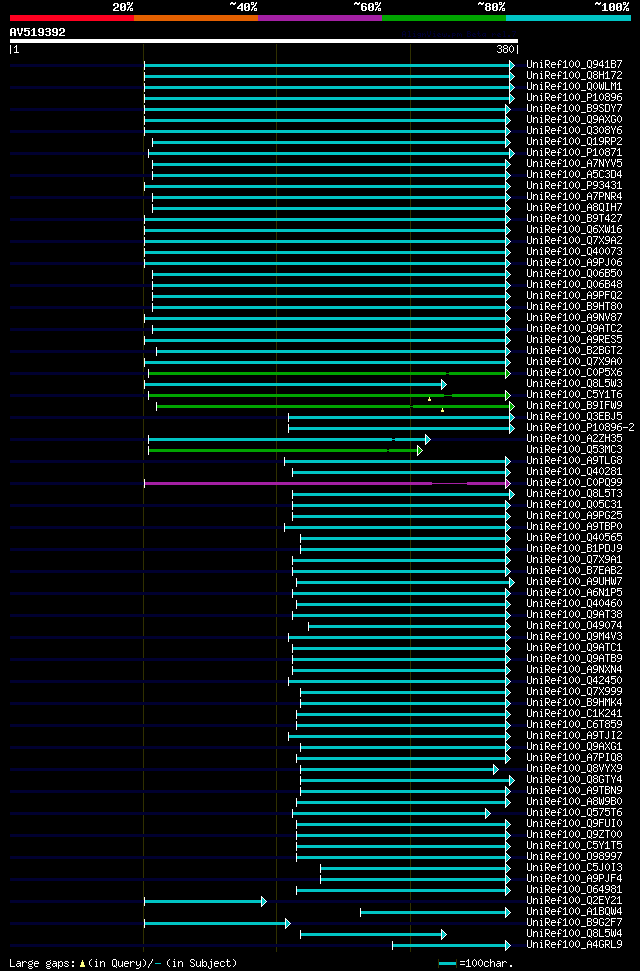Select the UniRef100_B2BGT2 label
The height and width of the screenshot is (971, 640).
(x=574, y=351)
